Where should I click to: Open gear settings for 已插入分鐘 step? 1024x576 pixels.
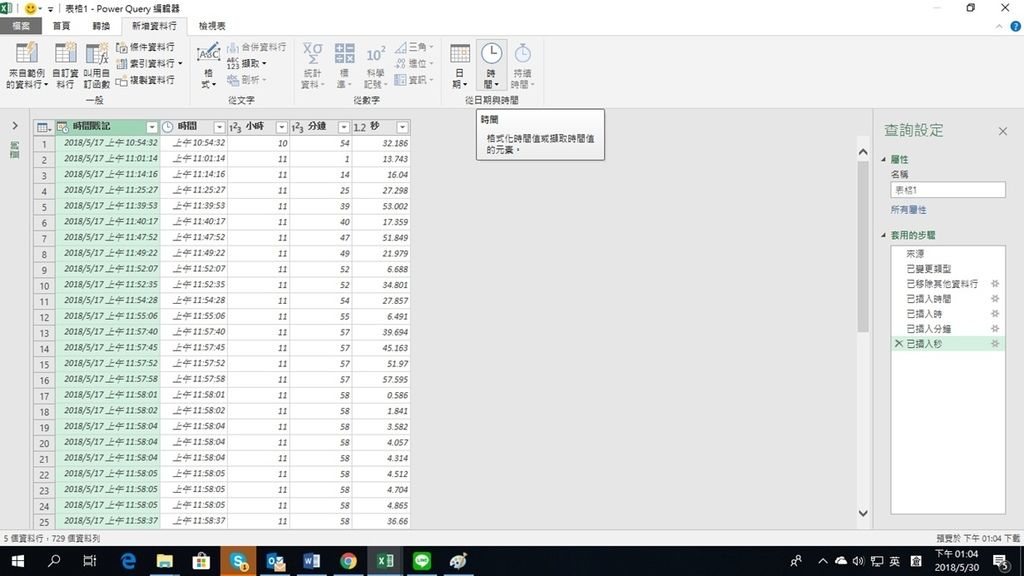995,328
